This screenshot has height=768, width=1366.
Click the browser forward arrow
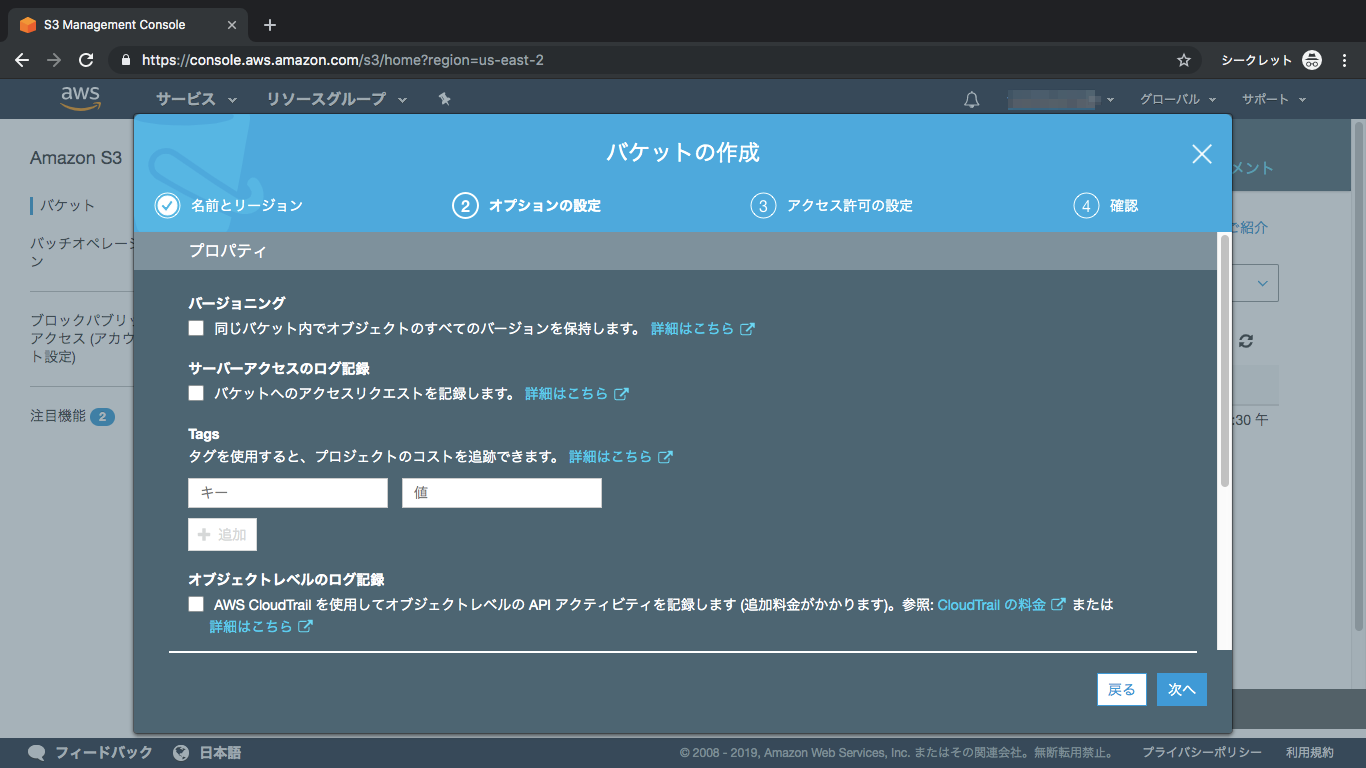coord(54,60)
